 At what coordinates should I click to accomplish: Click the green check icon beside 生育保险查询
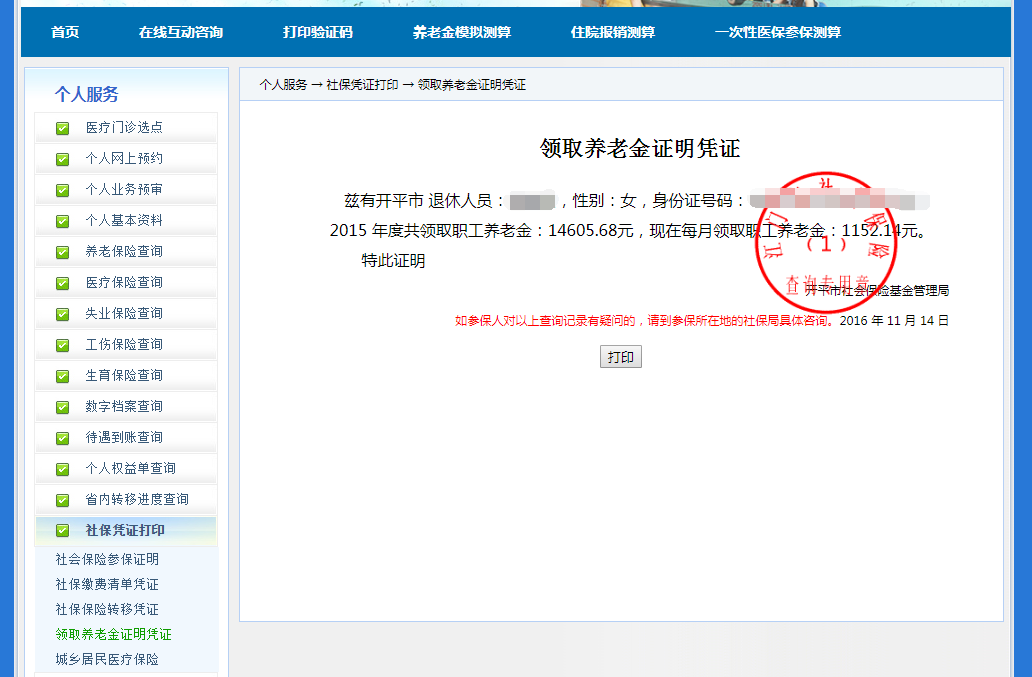pyautogui.click(x=63, y=376)
